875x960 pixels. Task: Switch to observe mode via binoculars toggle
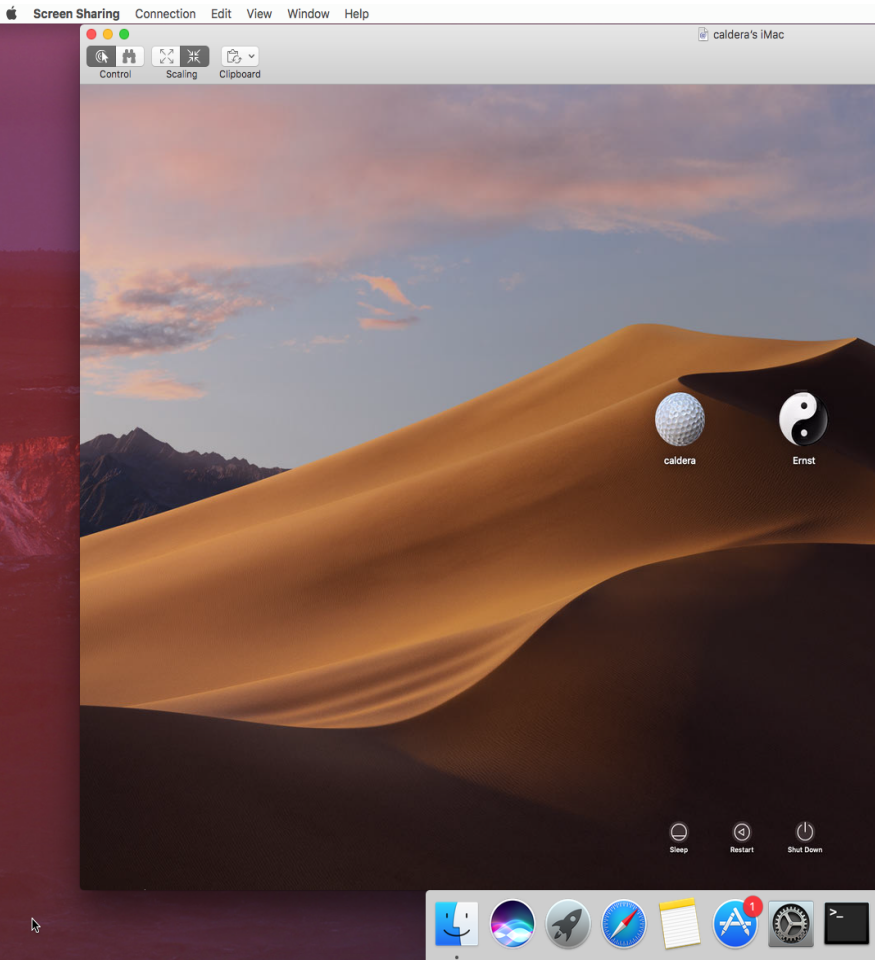[129, 56]
